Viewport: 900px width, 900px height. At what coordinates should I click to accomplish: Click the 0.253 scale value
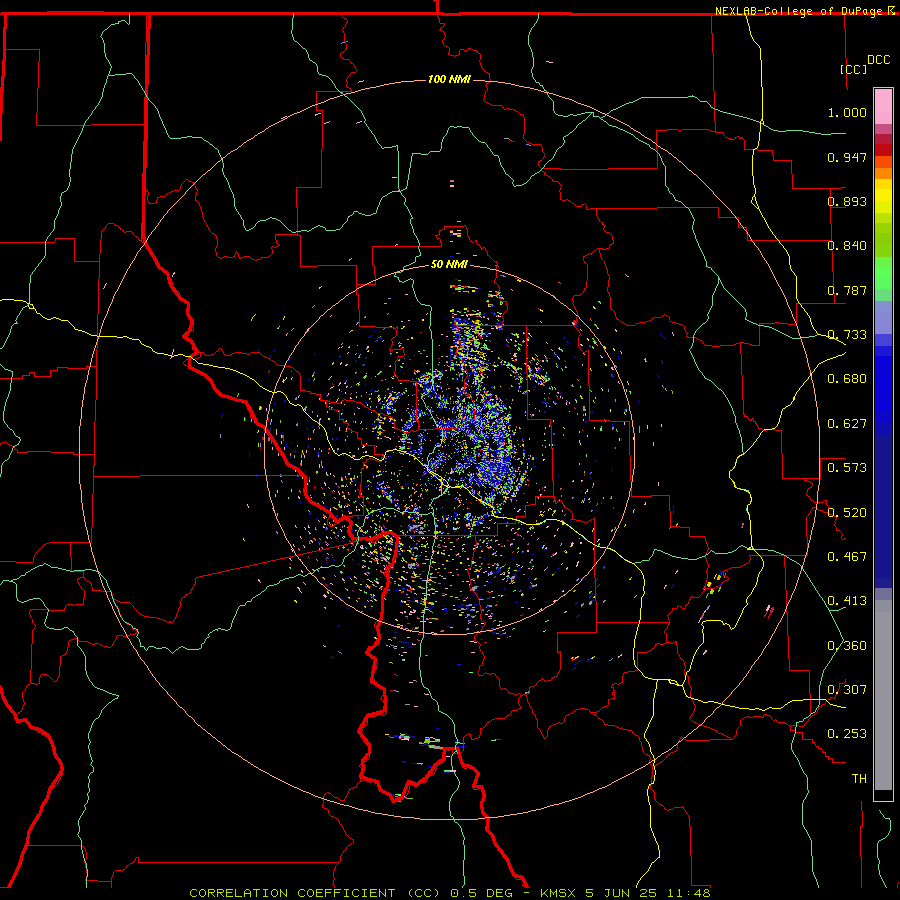[x=847, y=734]
